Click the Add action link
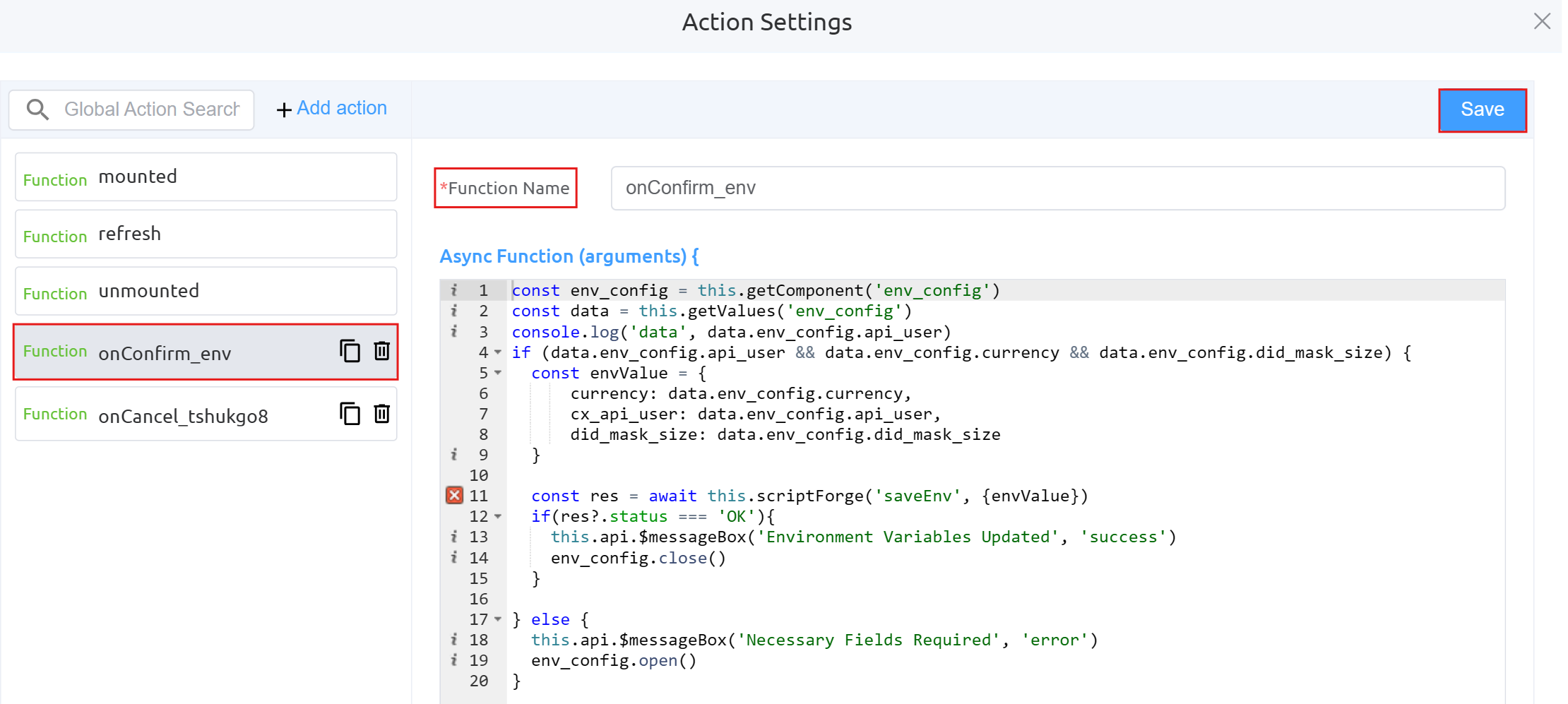Viewport: 1568px width, 704px height. [332, 109]
